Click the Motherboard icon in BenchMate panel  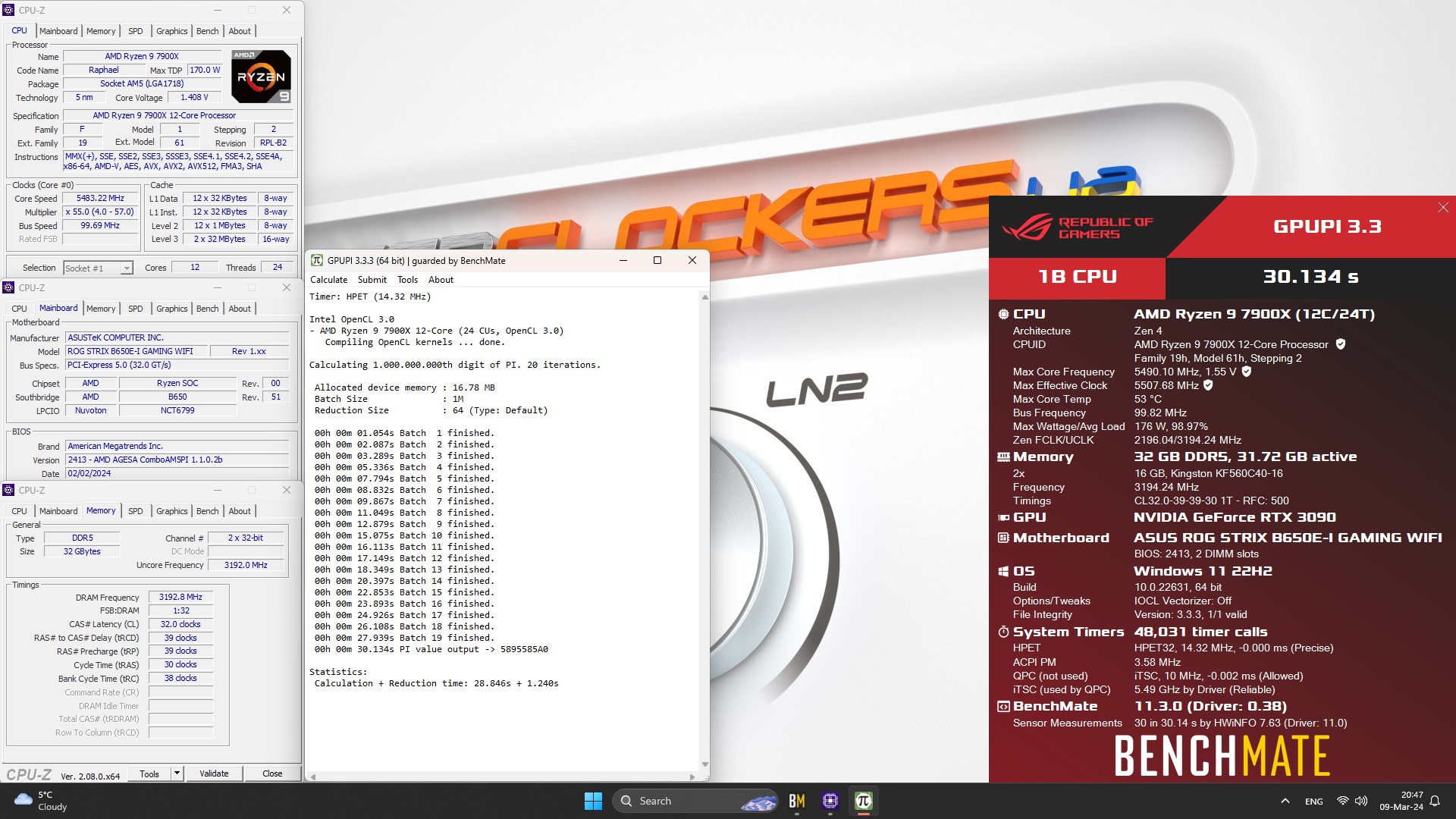(1003, 538)
